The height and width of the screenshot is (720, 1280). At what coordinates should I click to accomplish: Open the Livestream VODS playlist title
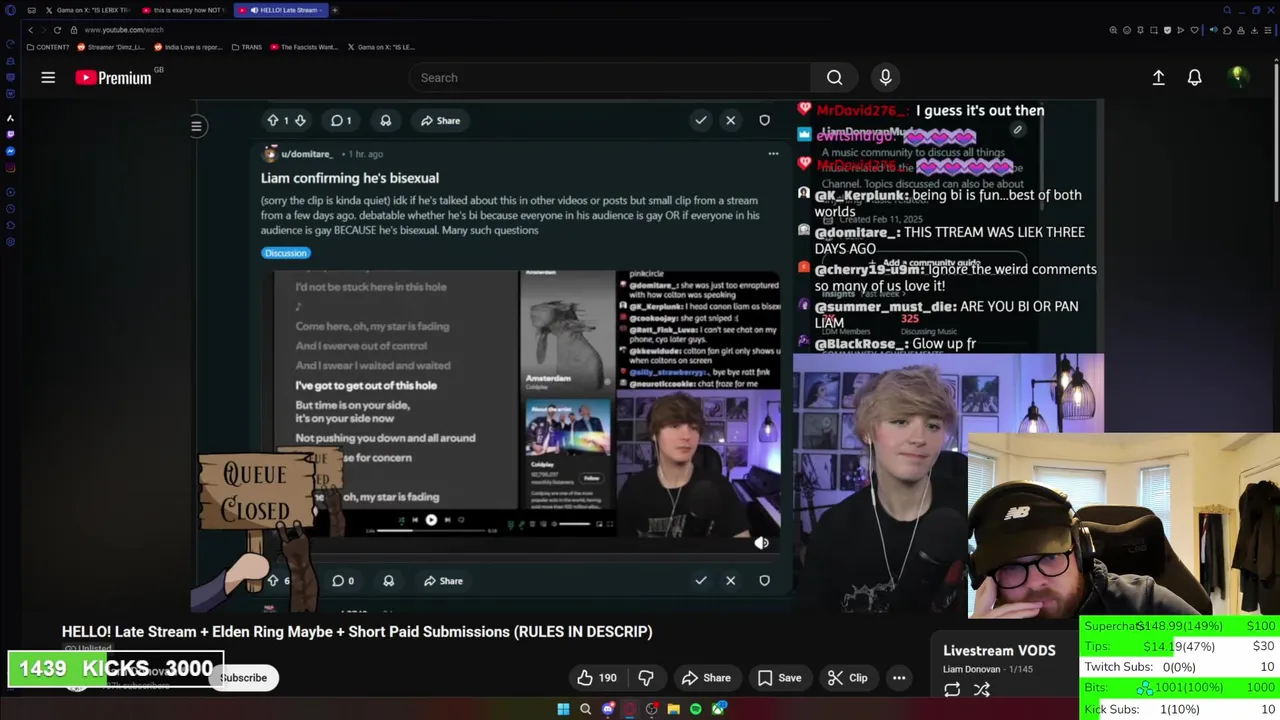point(999,651)
